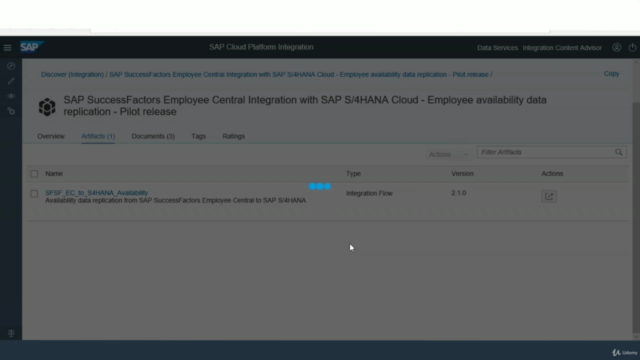640x360 pixels.
Task: Click the SAP Cloud Platform Integration title
Action: [261, 47]
